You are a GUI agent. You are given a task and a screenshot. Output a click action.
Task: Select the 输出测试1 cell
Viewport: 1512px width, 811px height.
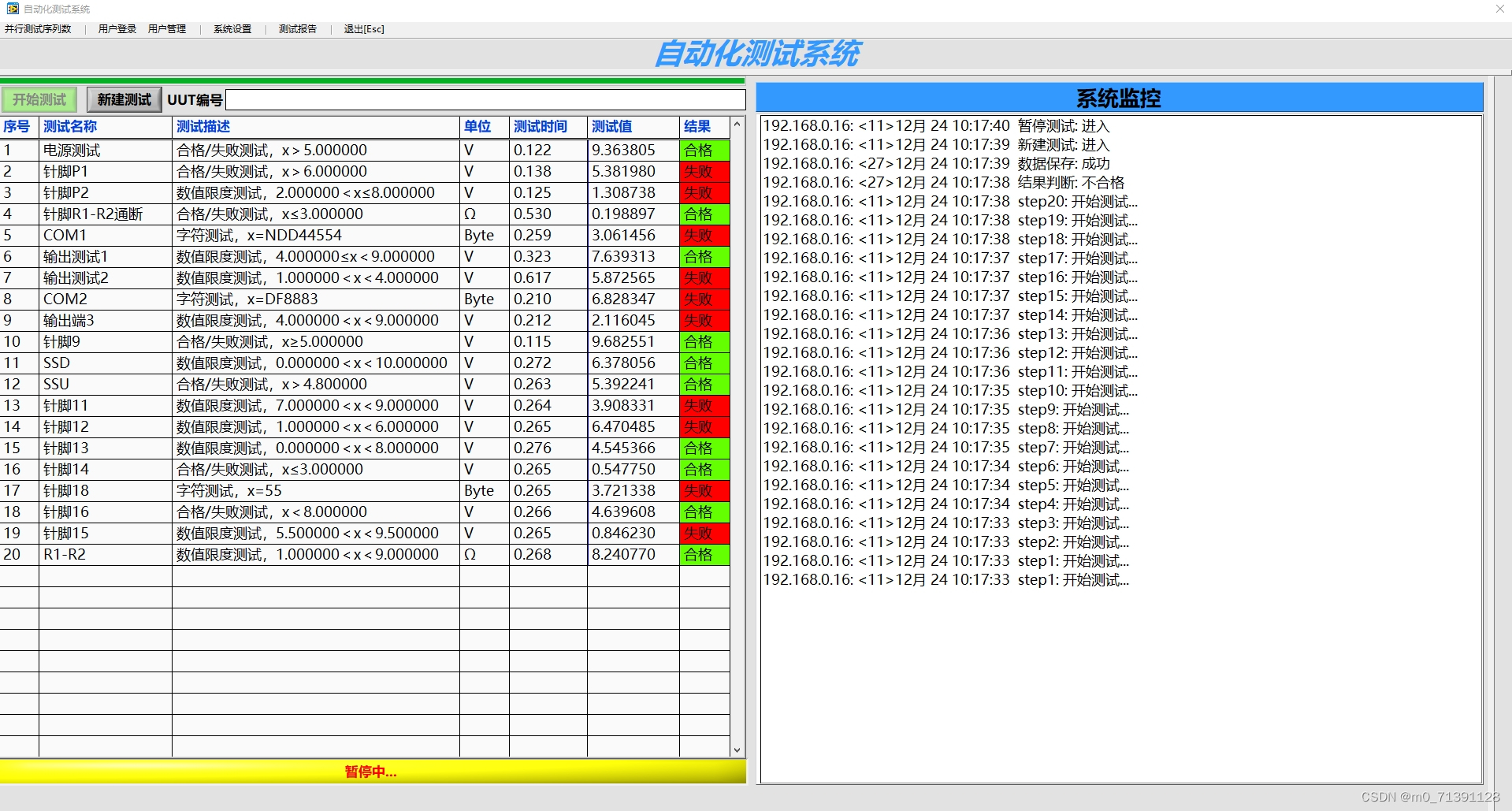click(x=106, y=257)
